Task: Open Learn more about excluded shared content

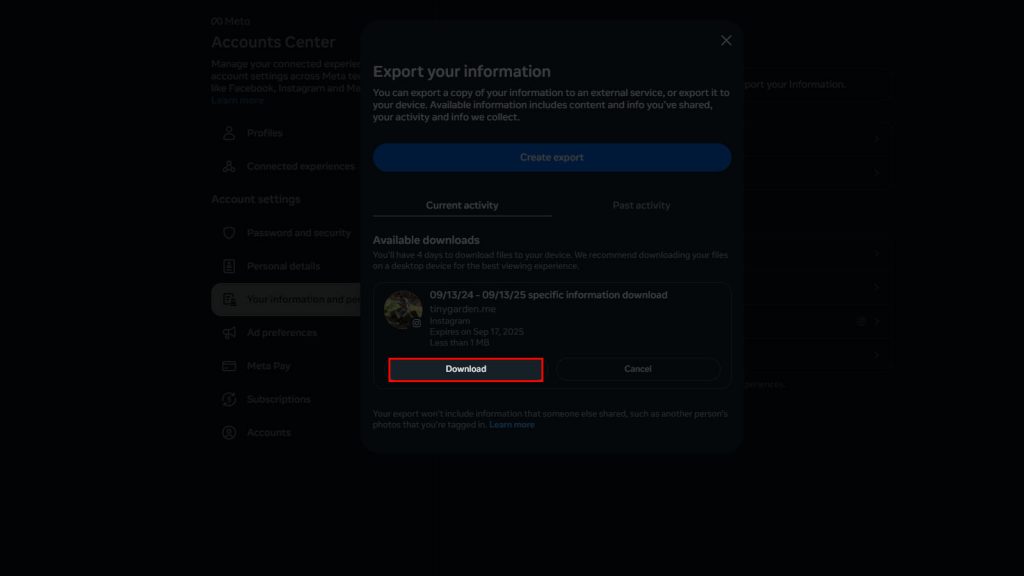Action: pyautogui.click(x=511, y=424)
